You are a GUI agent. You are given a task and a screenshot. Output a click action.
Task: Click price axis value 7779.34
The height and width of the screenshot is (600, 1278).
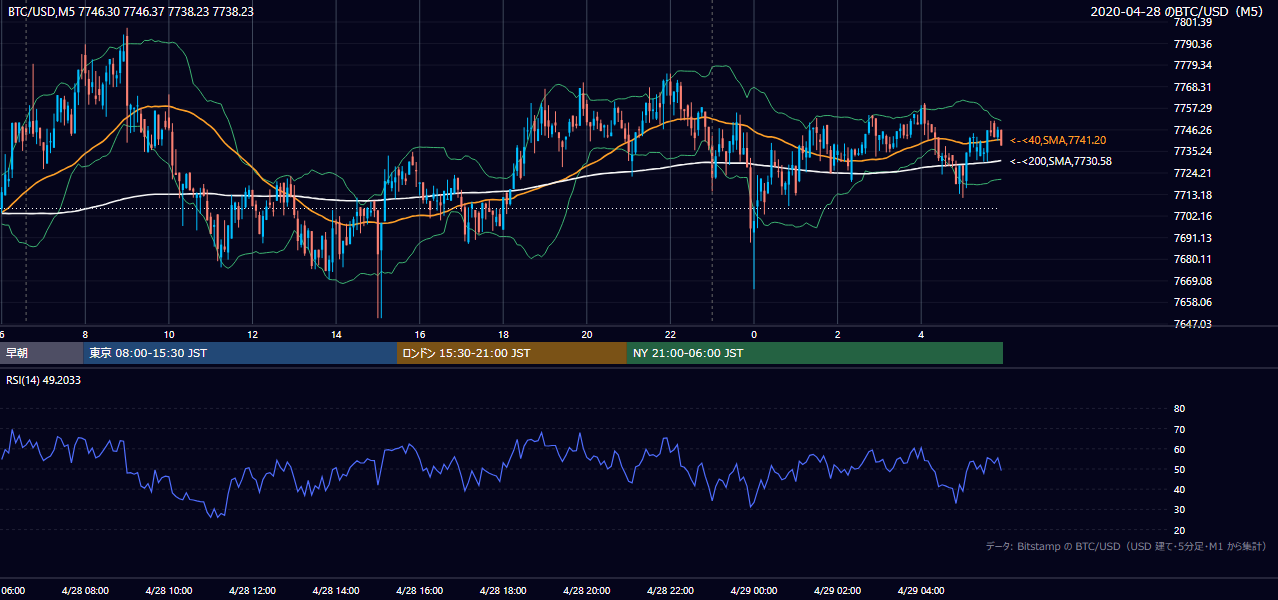click(x=1193, y=65)
